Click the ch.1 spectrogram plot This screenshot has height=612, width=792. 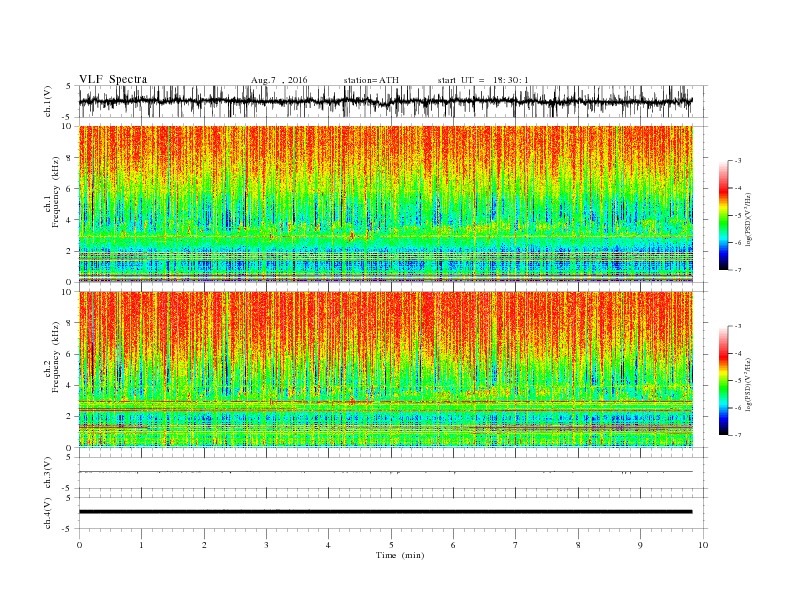[386, 204]
